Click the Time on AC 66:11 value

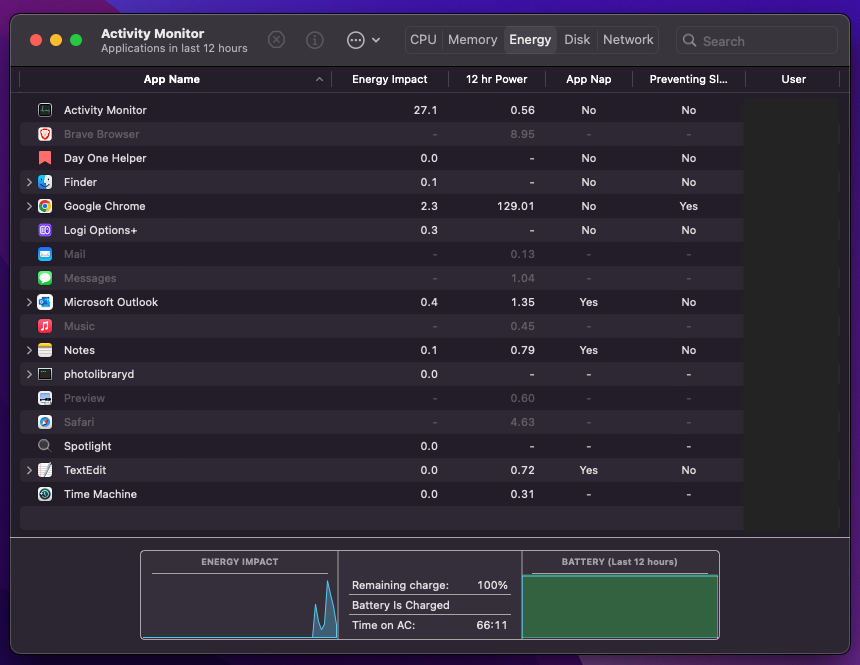[x=492, y=625]
